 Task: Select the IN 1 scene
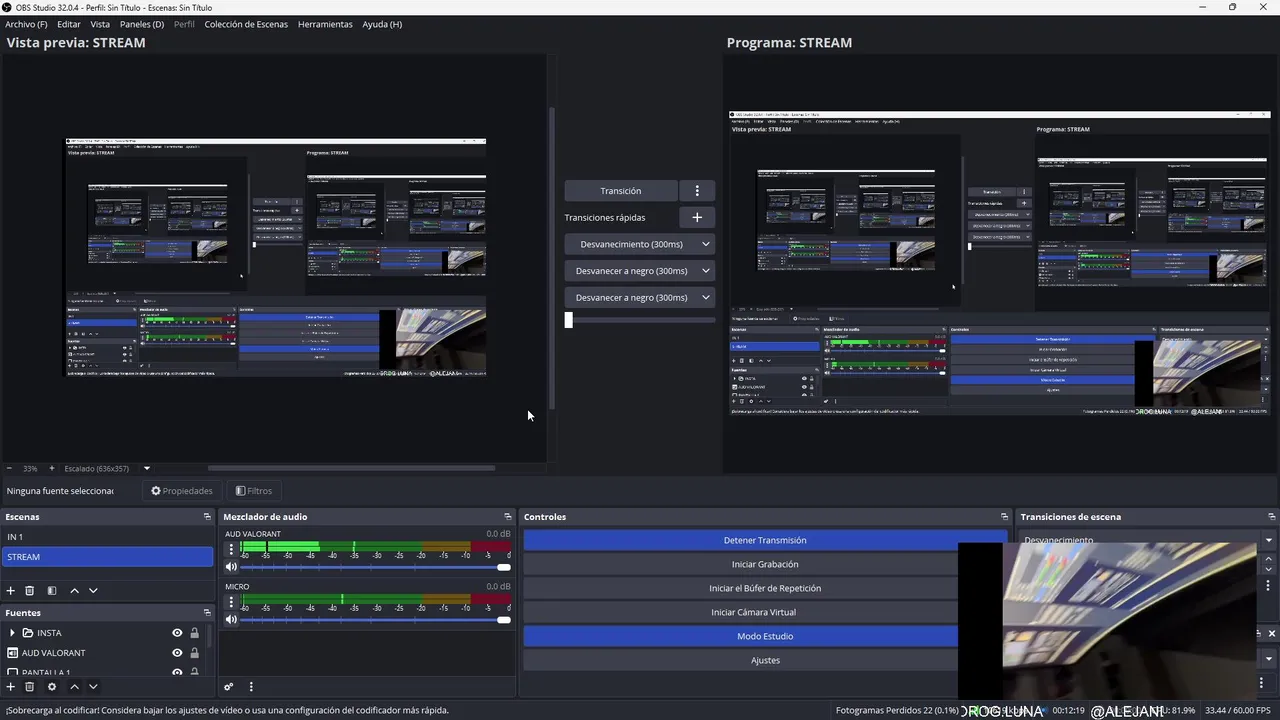pos(107,537)
